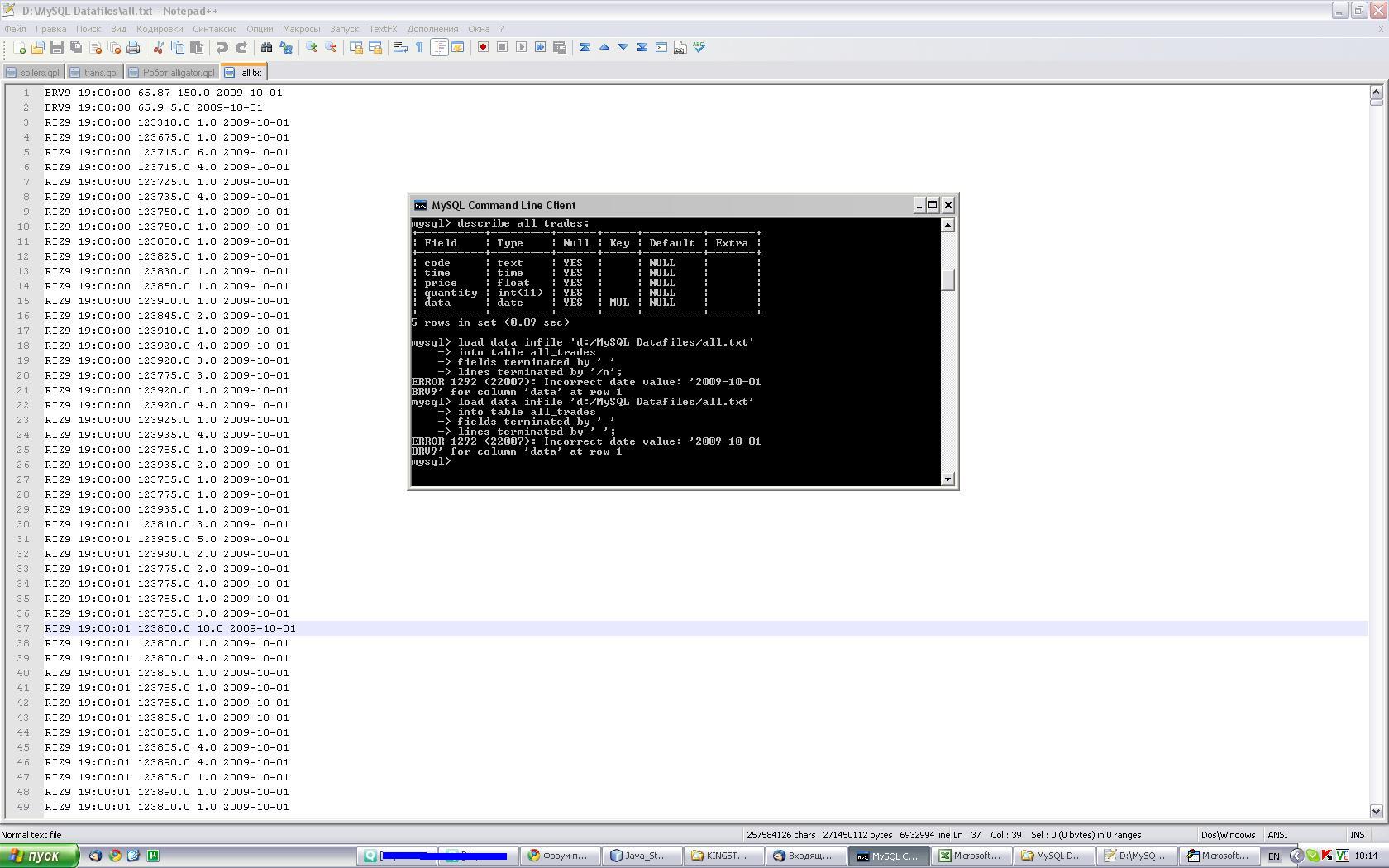Viewport: 1389px width, 868px height.
Task: Start macro recording with red record icon
Action: (483, 48)
